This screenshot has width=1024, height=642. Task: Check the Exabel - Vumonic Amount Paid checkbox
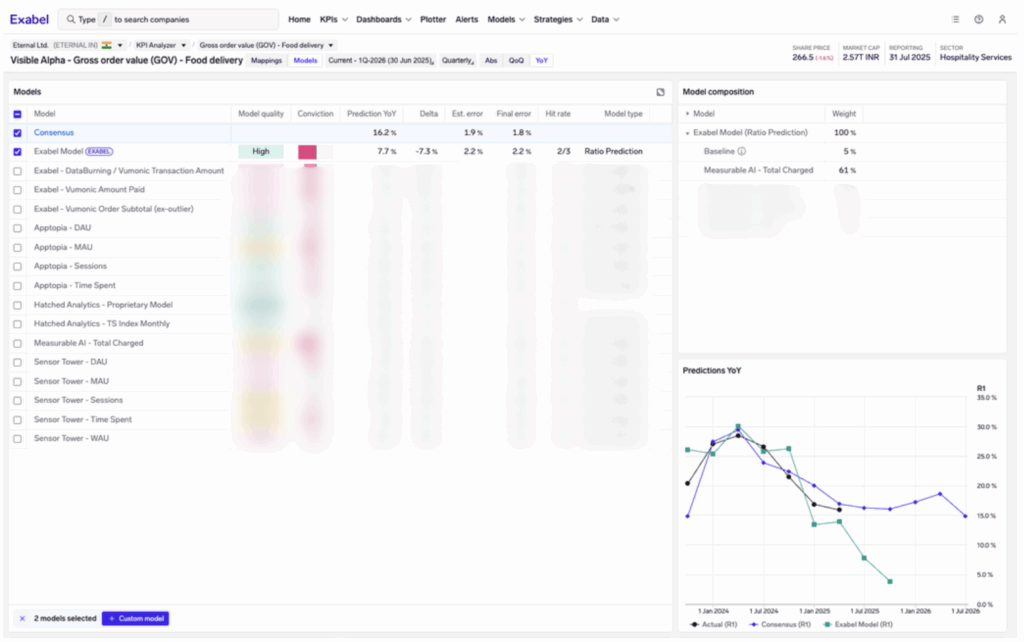tap(18, 190)
